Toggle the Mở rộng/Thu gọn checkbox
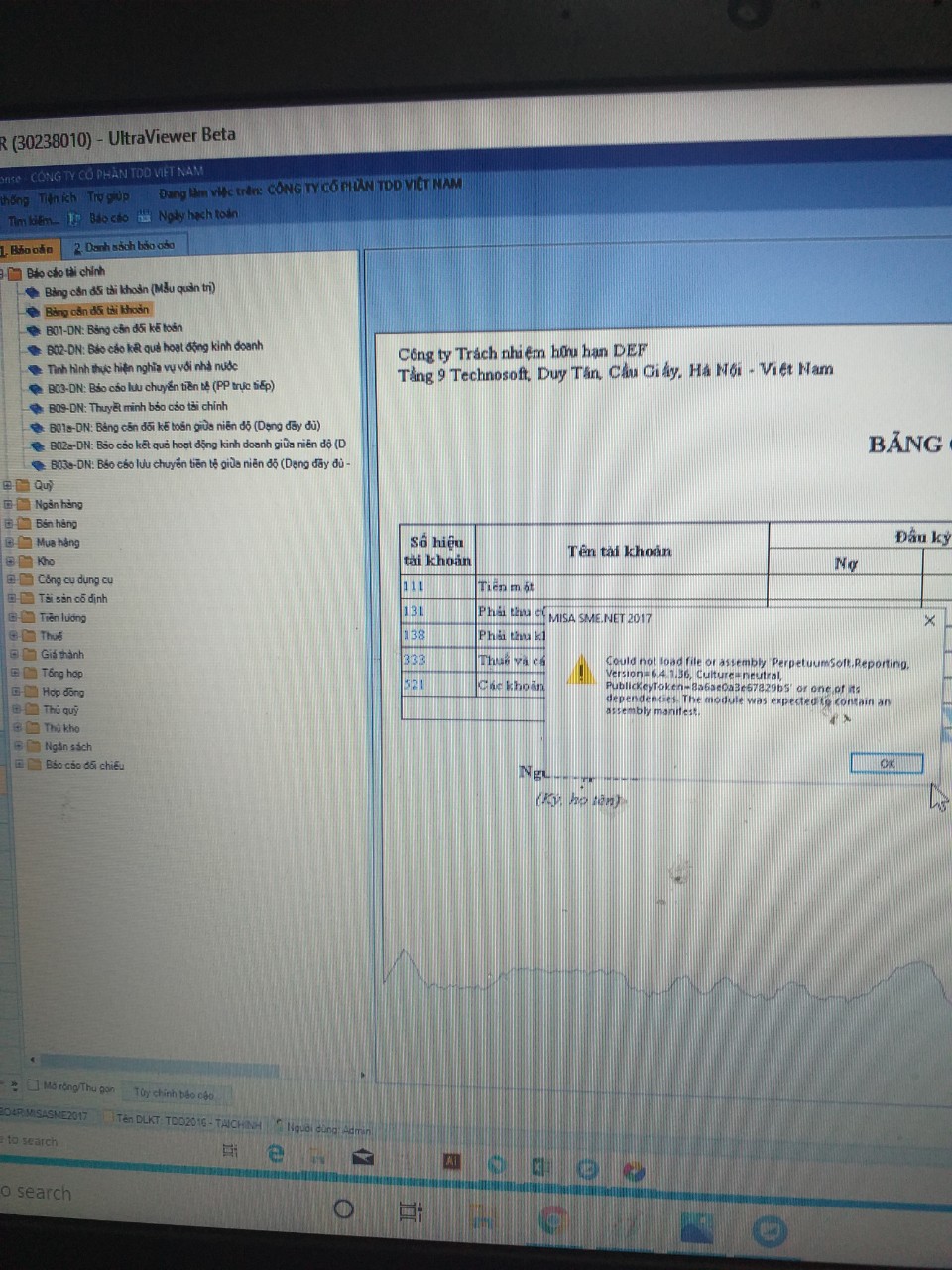The image size is (952, 1270). click(x=33, y=1086)
